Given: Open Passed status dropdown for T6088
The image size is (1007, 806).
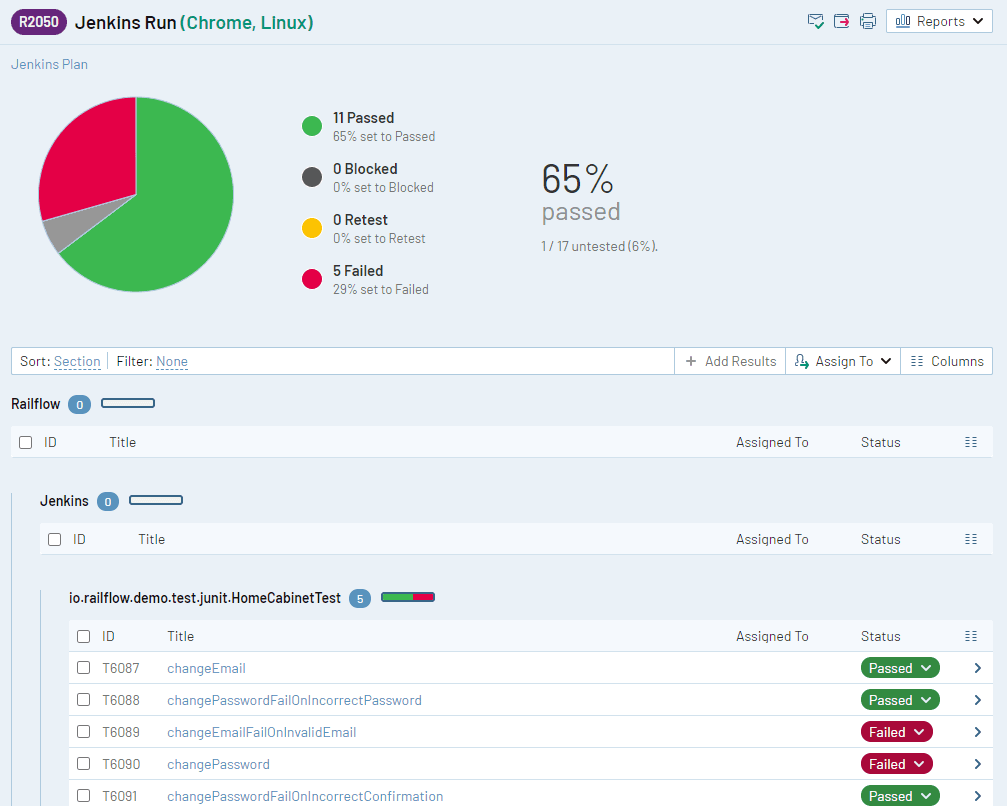Looking at the screenshot, I should (900, 700).
